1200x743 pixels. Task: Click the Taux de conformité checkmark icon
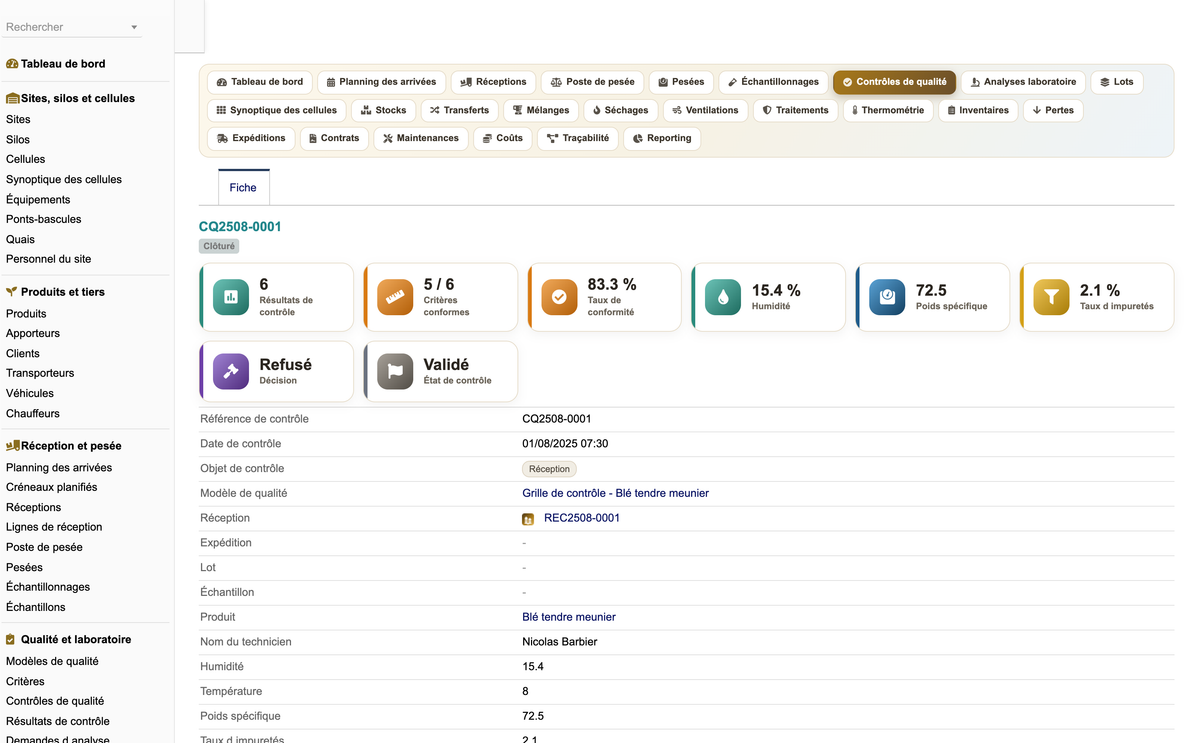click(x=559, y=297)
